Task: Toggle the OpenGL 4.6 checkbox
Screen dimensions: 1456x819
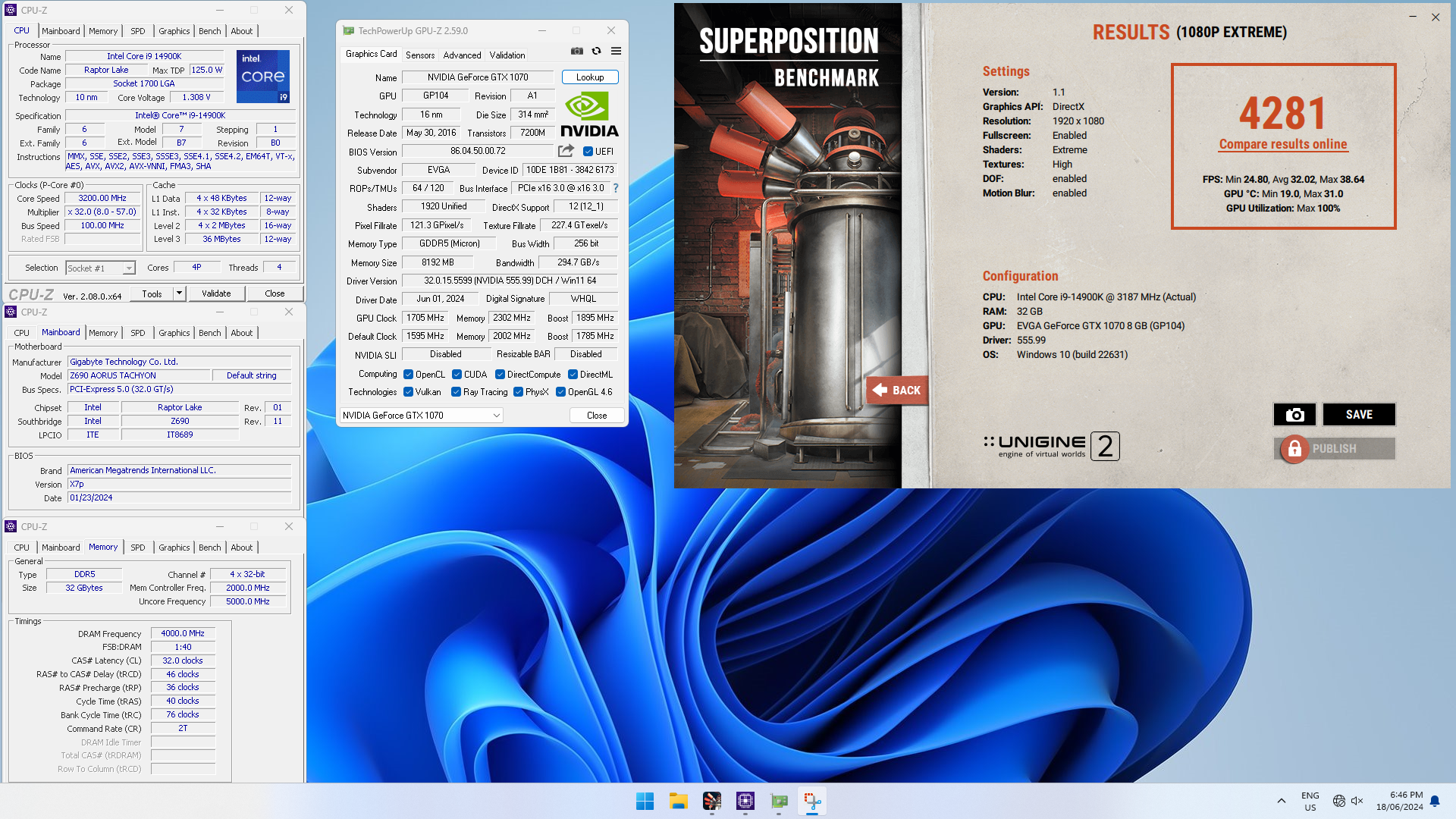Action: point(561,392)
